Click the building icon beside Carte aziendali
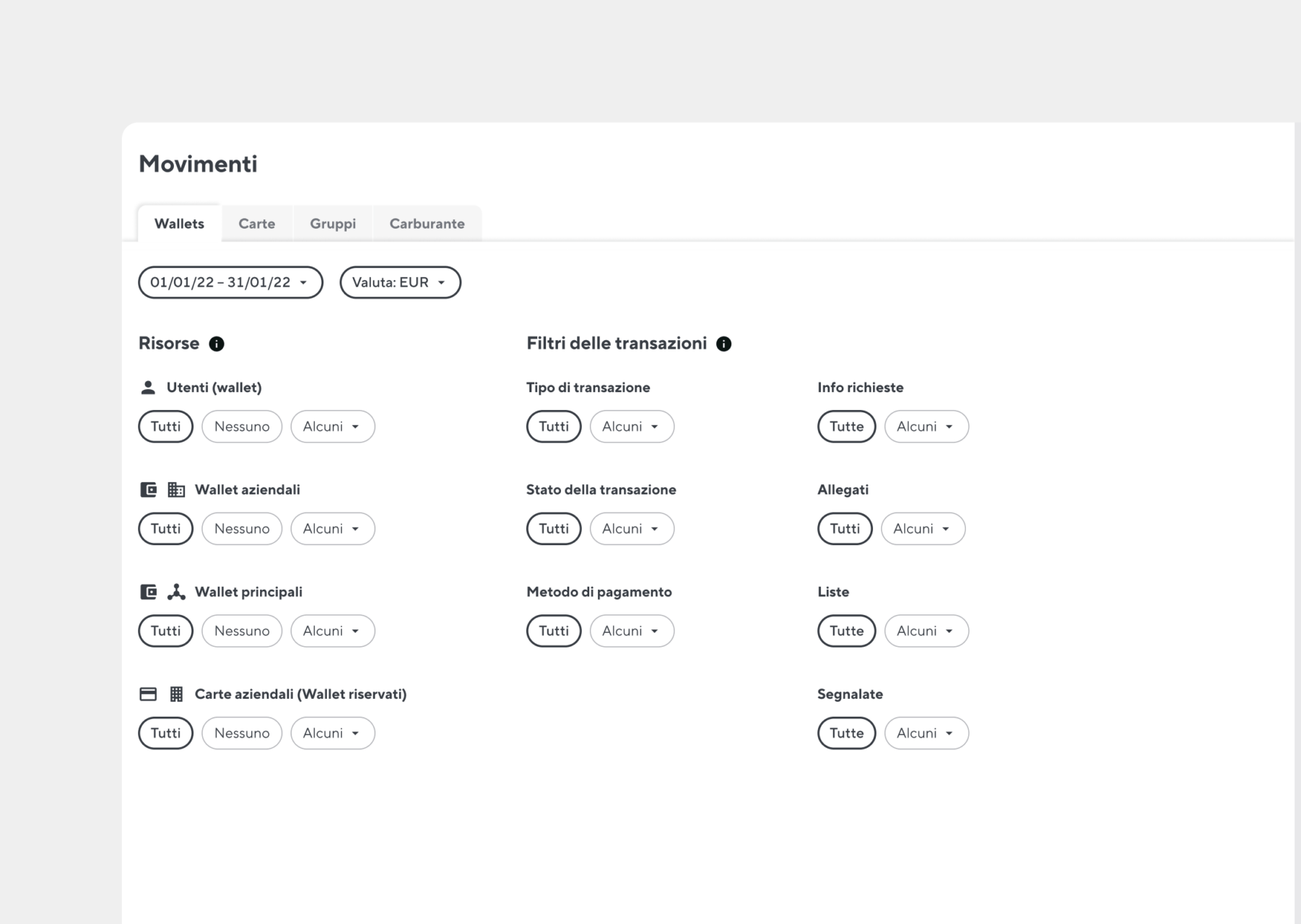The width and height of the screenshot is (1301, 924). click(x=176, y=694)
